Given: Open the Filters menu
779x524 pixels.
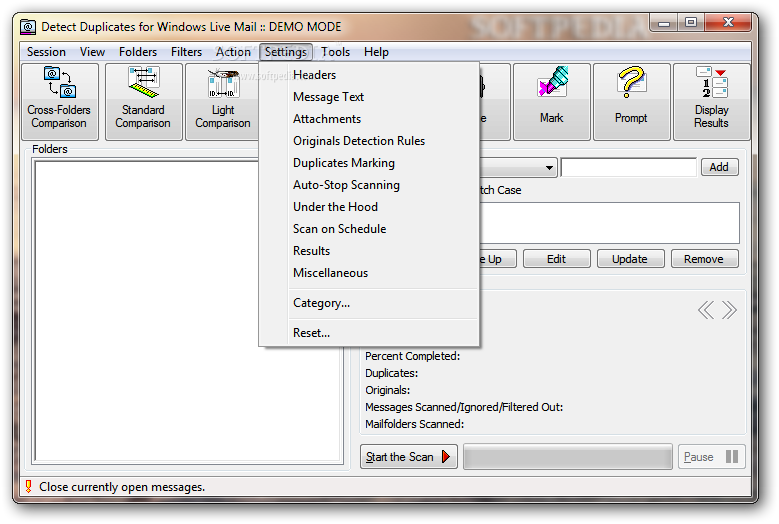Looking at the screenshot, I should [186, 52].
